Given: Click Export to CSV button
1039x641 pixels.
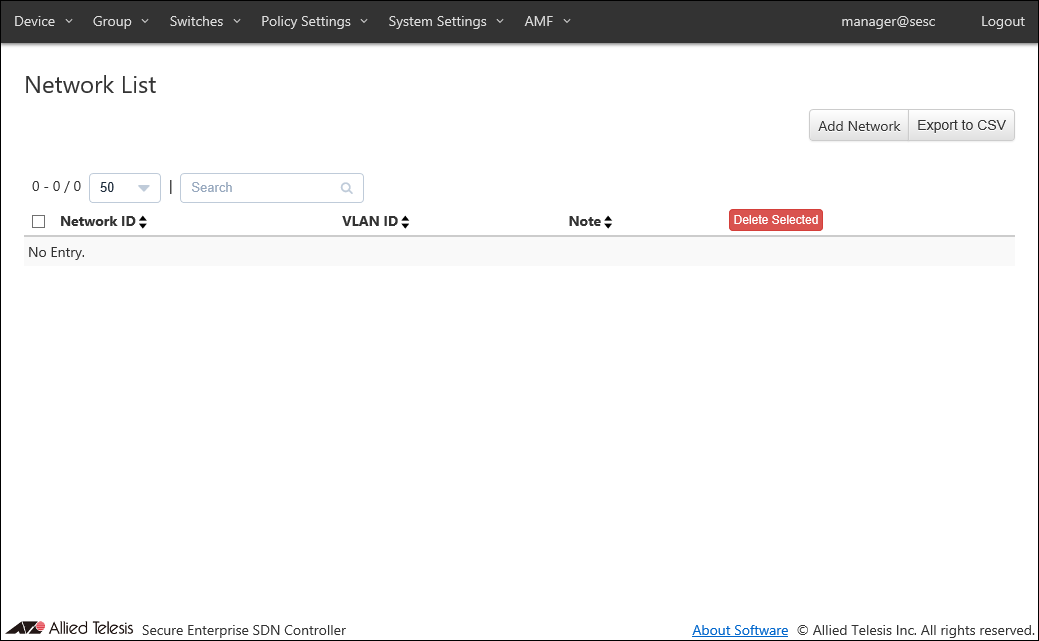Looking at the screenshot, I should point(961,126).
